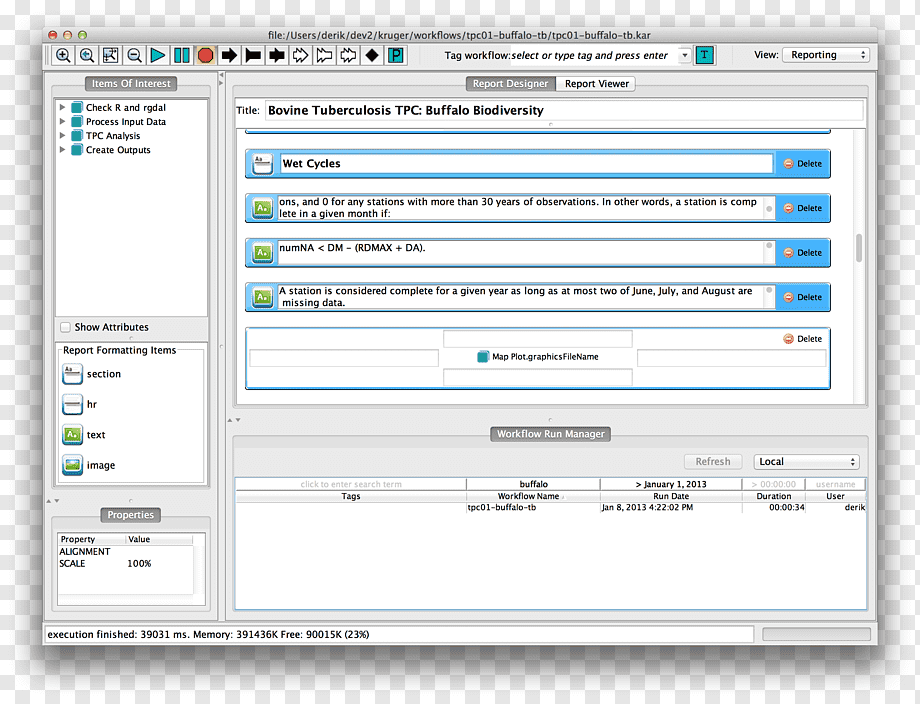Stop the workflow with the red octagon
The image size is (920, 704).
click(205, 56)
